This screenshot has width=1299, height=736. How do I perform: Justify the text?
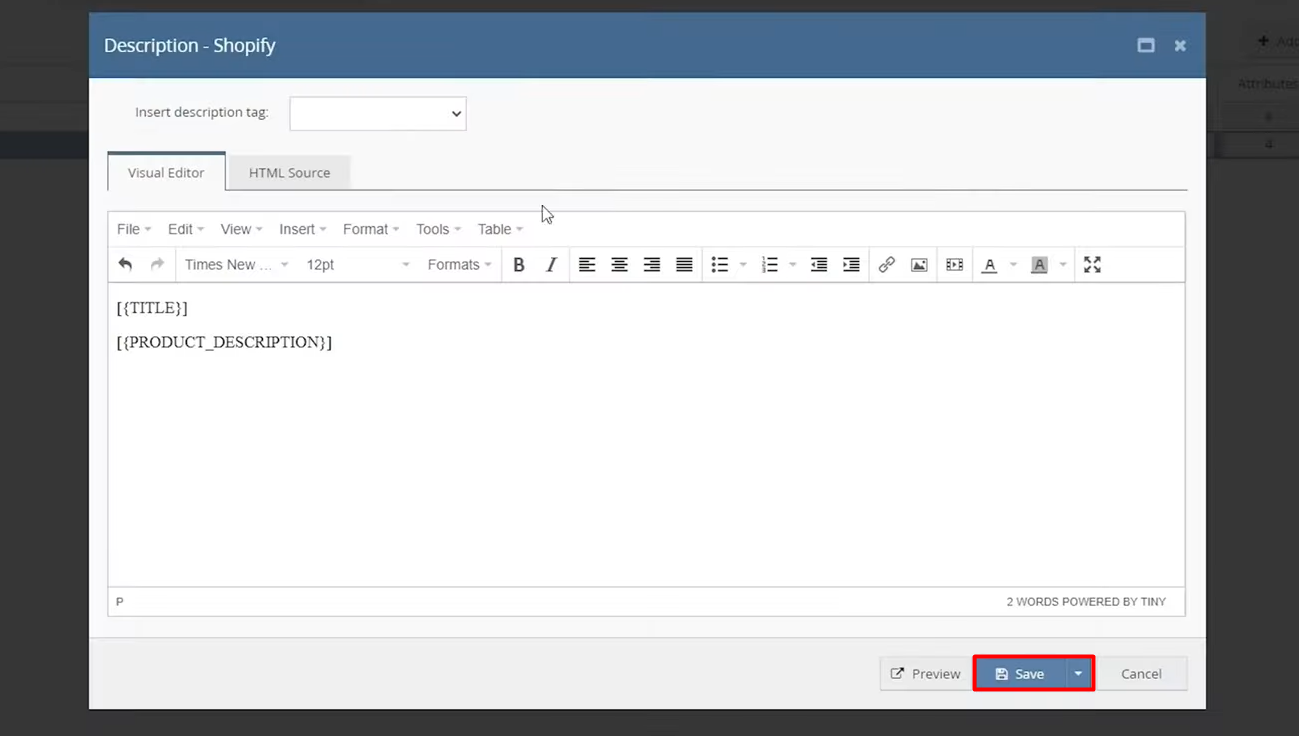pos(684,265)
